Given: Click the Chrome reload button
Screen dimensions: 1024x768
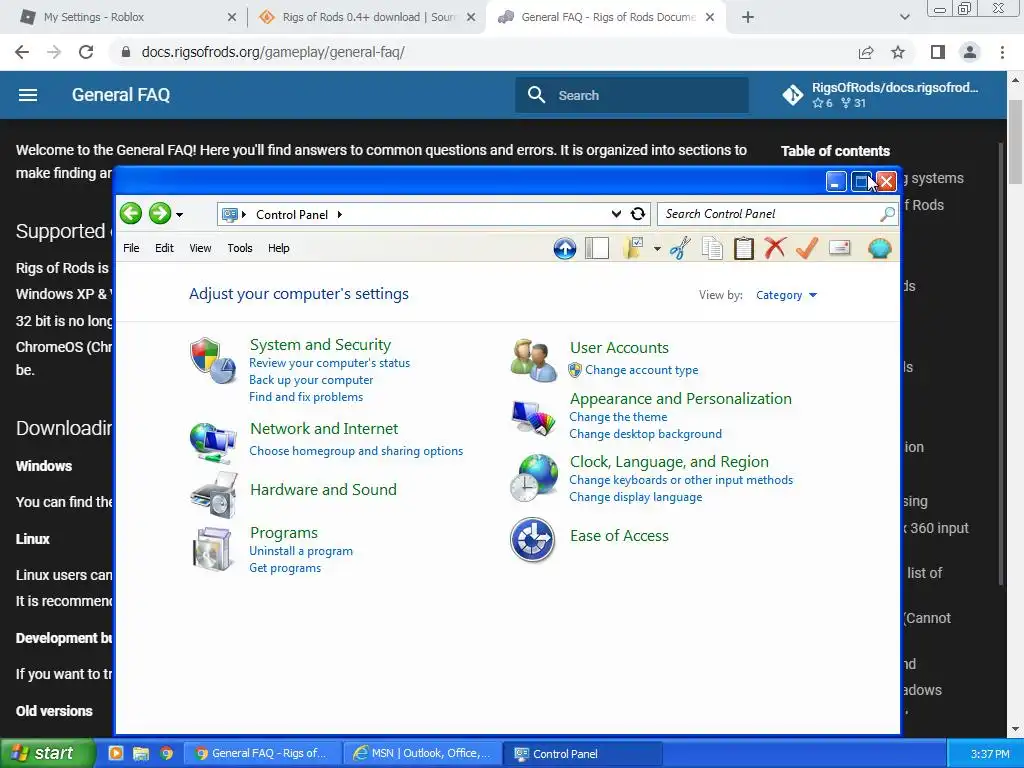Looking at the screenshot, I should tap(86, 52).
